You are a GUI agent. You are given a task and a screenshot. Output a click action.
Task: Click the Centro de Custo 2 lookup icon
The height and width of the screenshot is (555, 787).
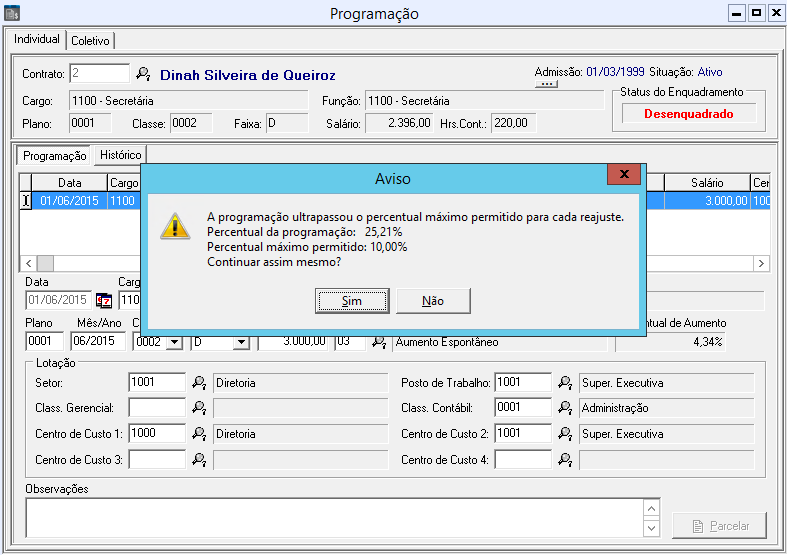[565, 434]
